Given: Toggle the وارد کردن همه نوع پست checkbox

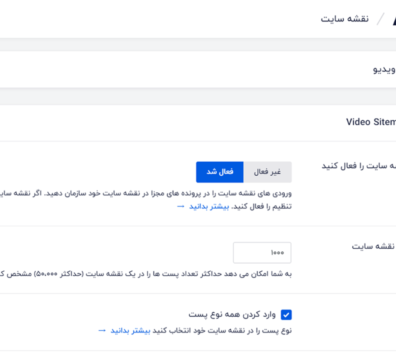Looking at the screenshot, I should 286,315.
